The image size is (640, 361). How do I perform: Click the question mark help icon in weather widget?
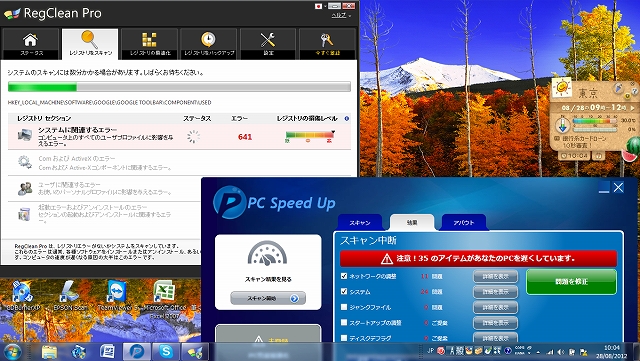[634, 92]
